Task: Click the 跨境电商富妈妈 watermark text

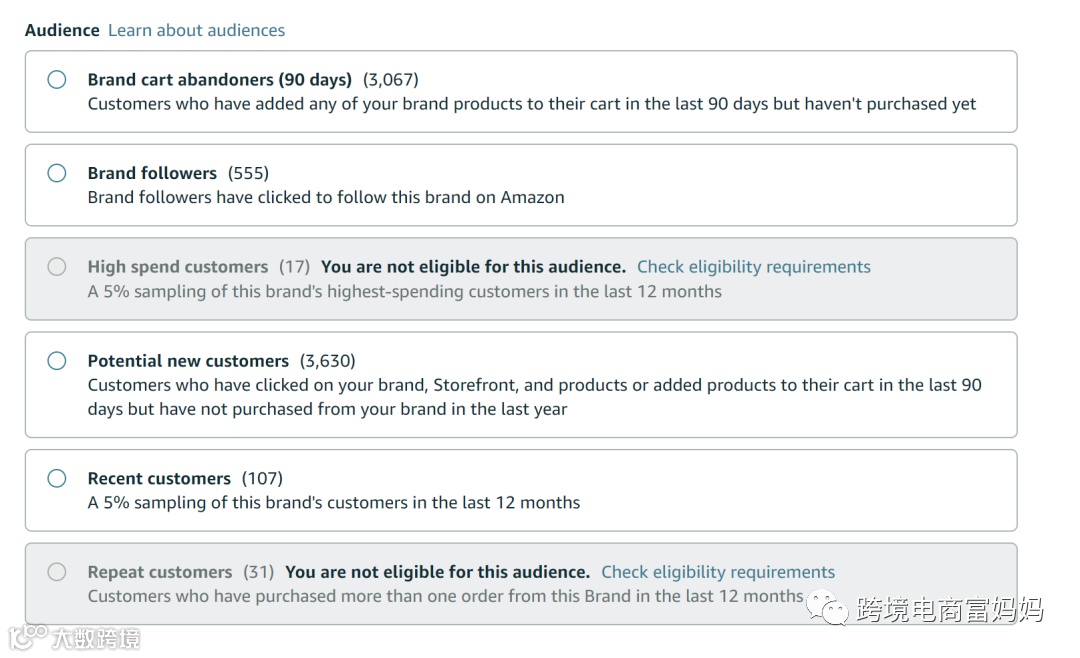Action: 949,609
